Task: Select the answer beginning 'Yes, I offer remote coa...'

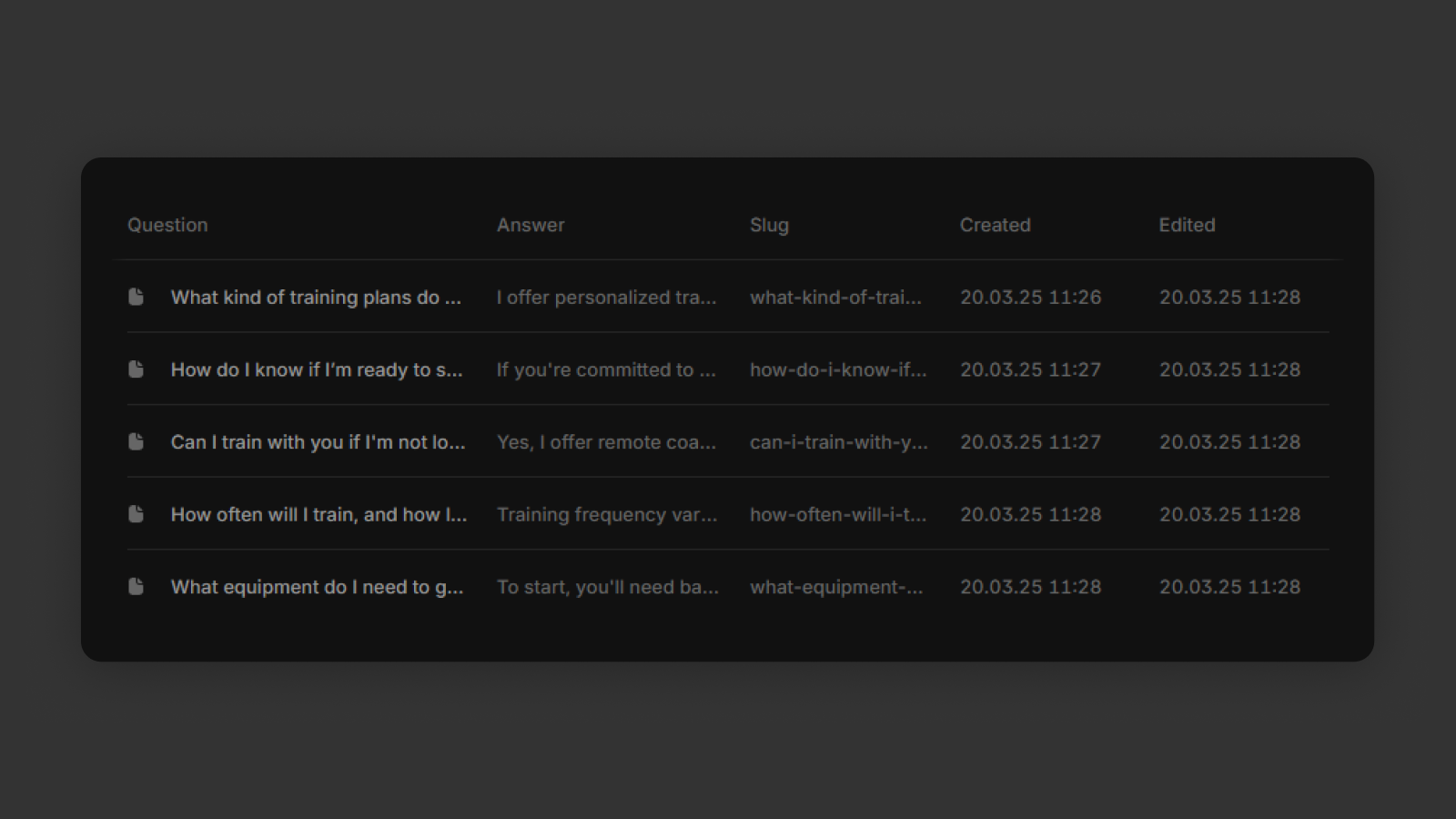Action: [x=607, y=441]
